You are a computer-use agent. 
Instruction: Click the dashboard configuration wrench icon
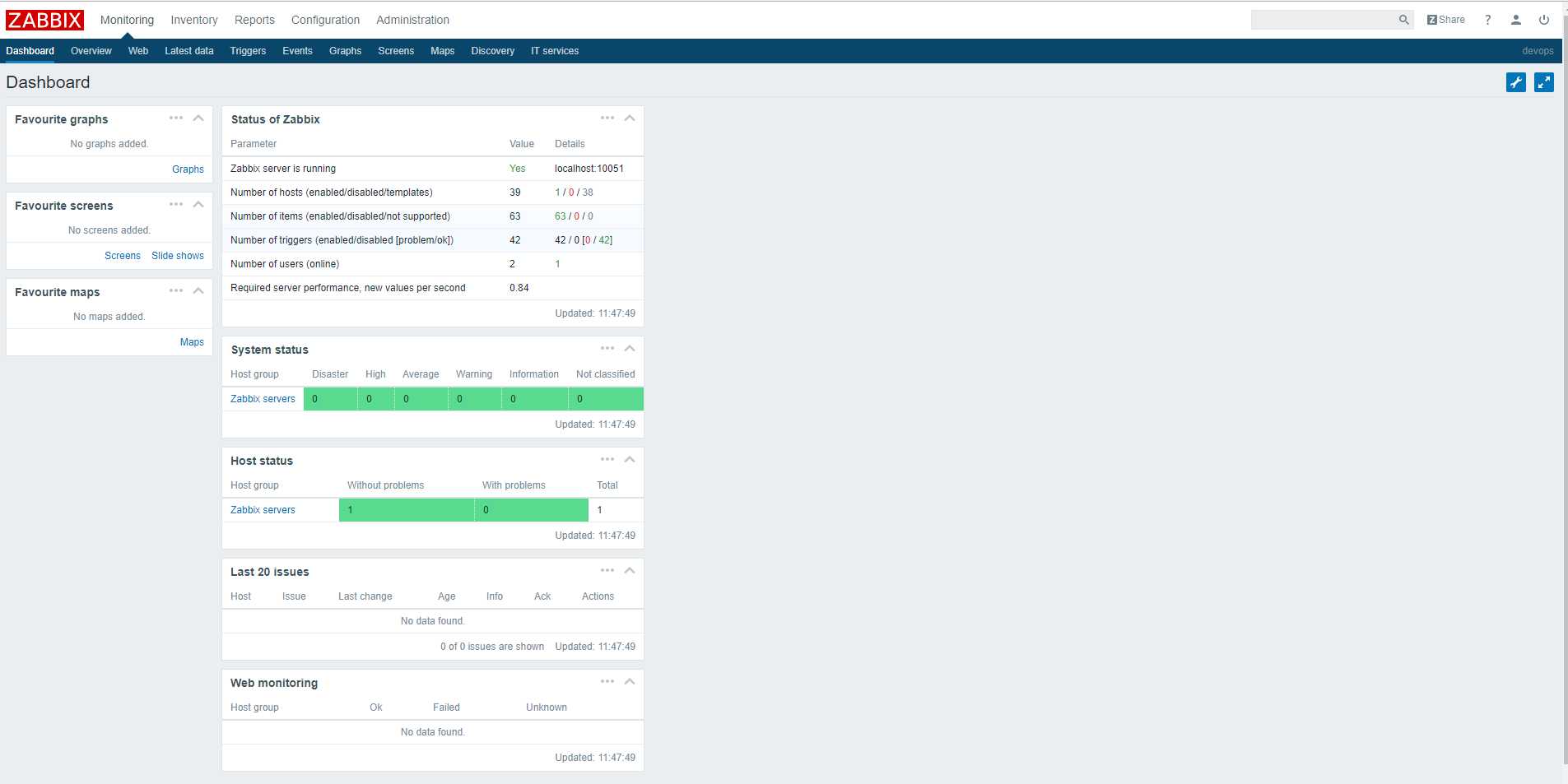click(x=1516, y=82)
